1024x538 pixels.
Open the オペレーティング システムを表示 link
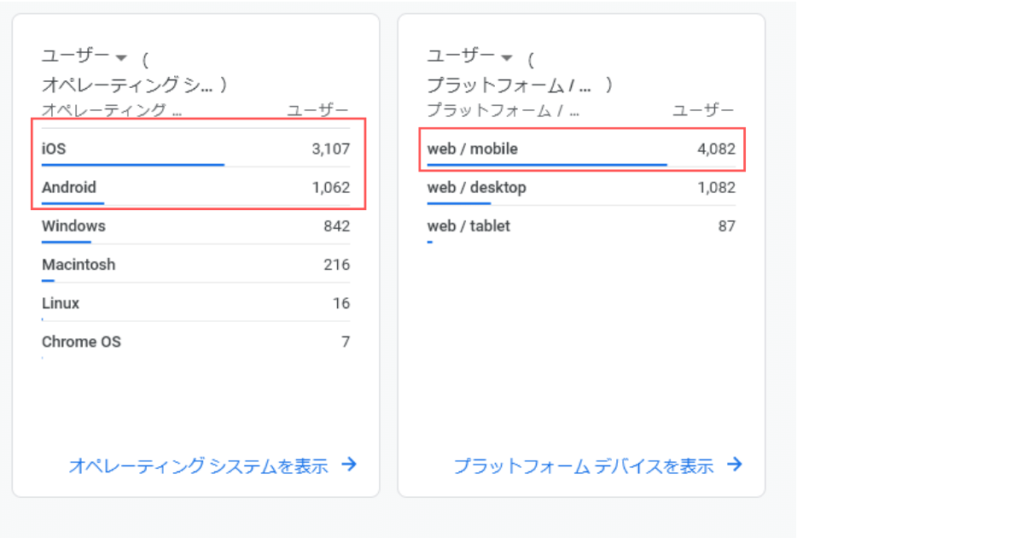tap(199, 466)
